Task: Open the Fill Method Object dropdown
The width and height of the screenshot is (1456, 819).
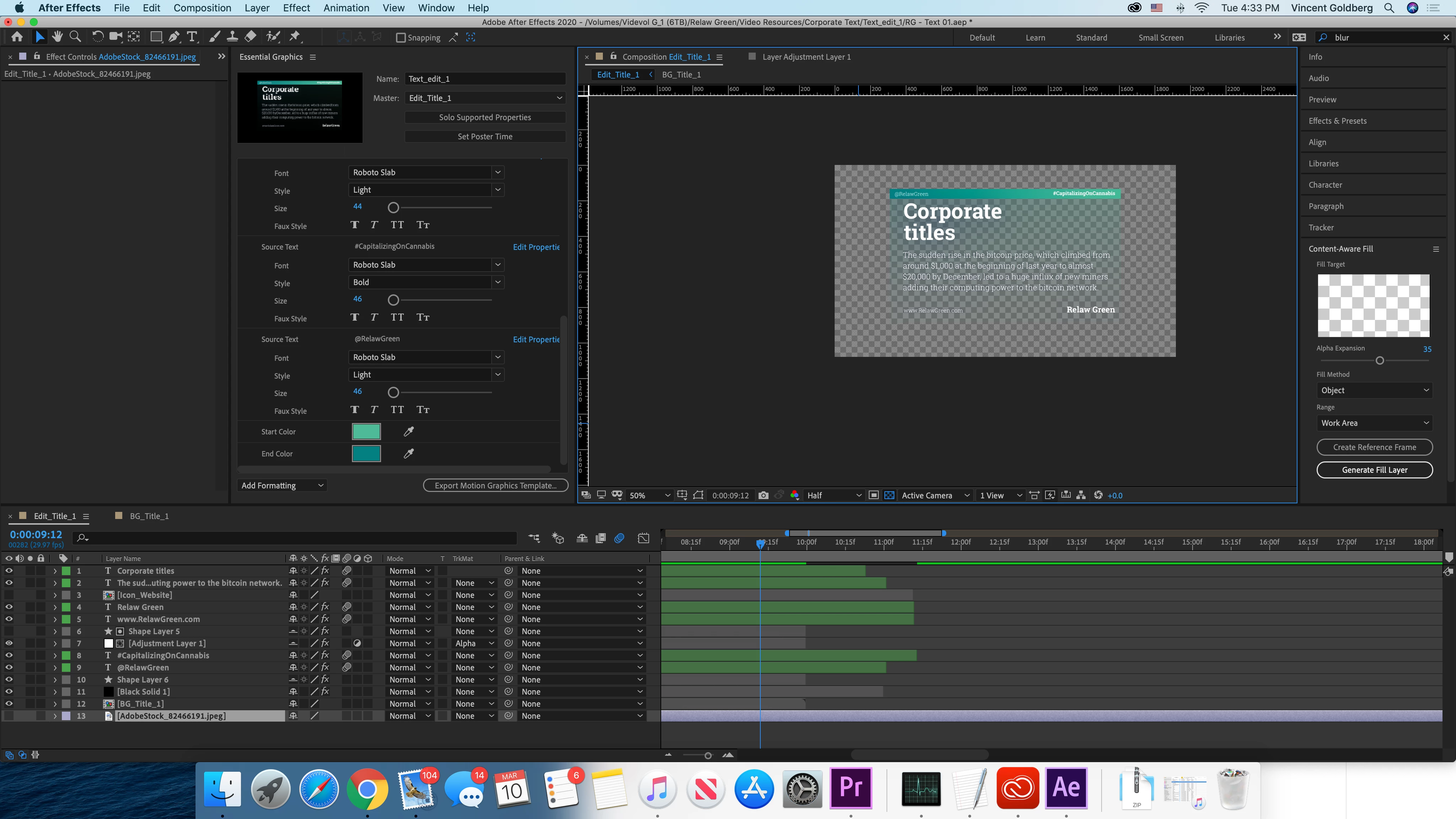Action: point(1374,391)
